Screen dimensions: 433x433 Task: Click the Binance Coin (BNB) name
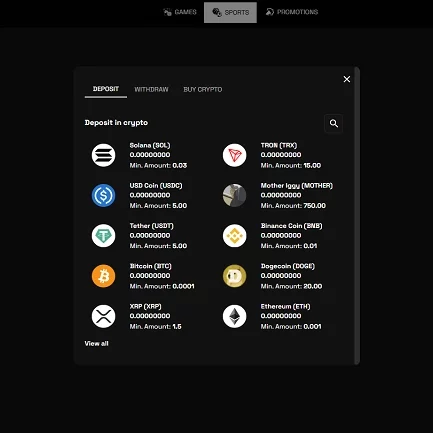[292, 226]
